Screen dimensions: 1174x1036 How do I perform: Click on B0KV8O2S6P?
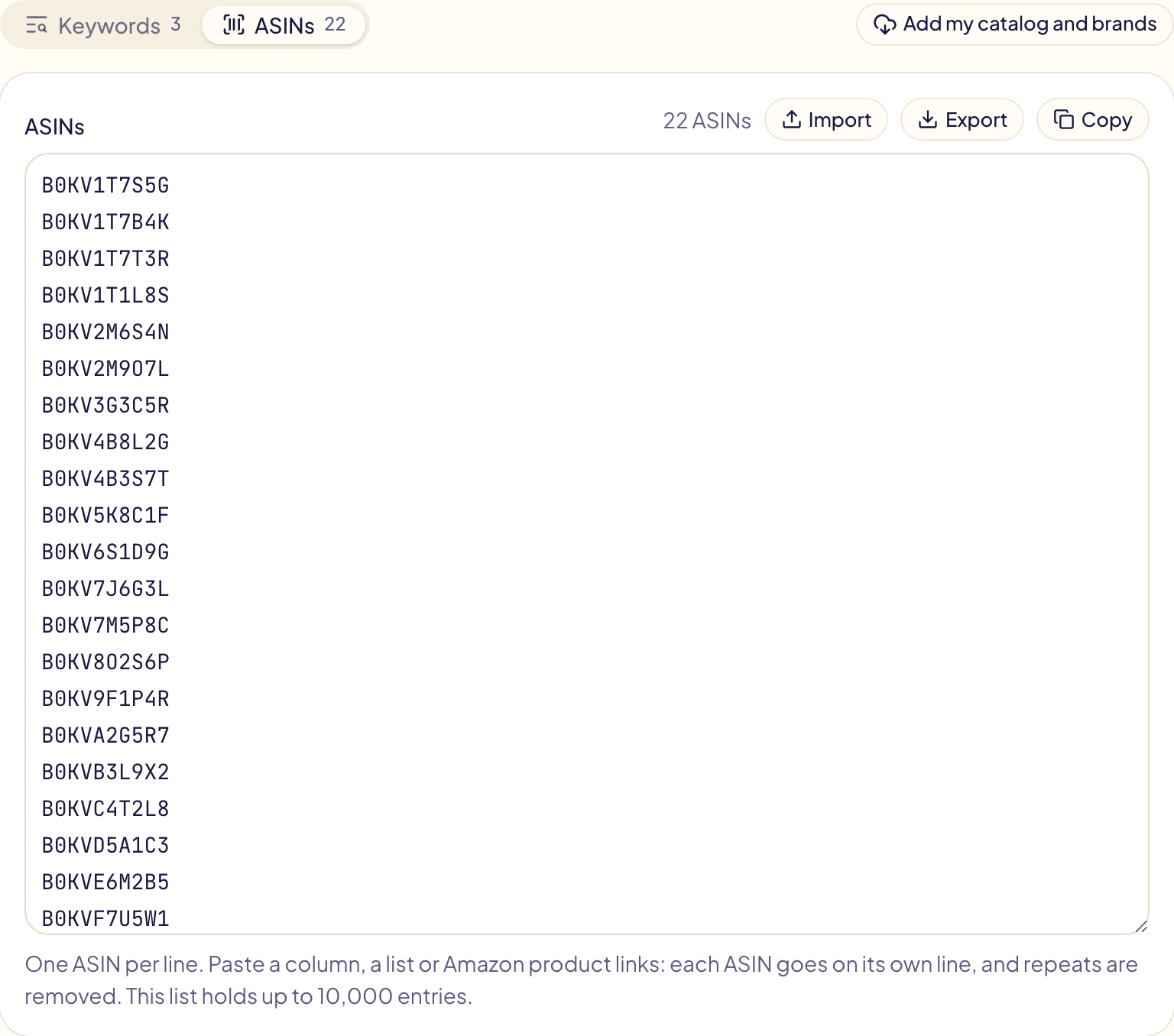tap(105, 662)
